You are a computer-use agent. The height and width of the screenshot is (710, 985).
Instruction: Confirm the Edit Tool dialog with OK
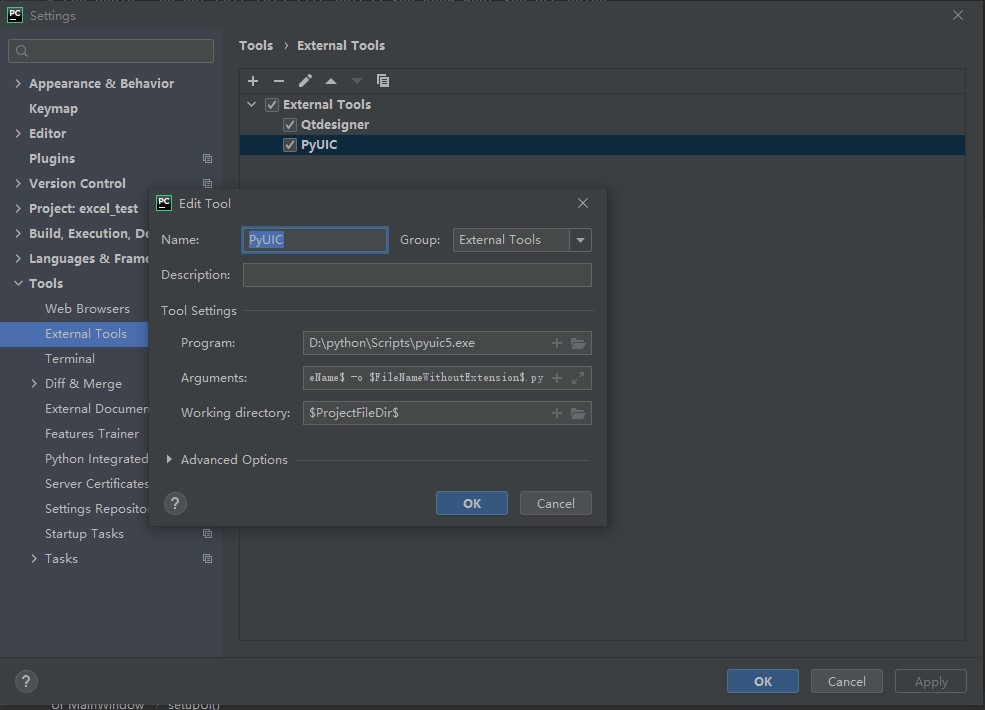click(471, 503)
